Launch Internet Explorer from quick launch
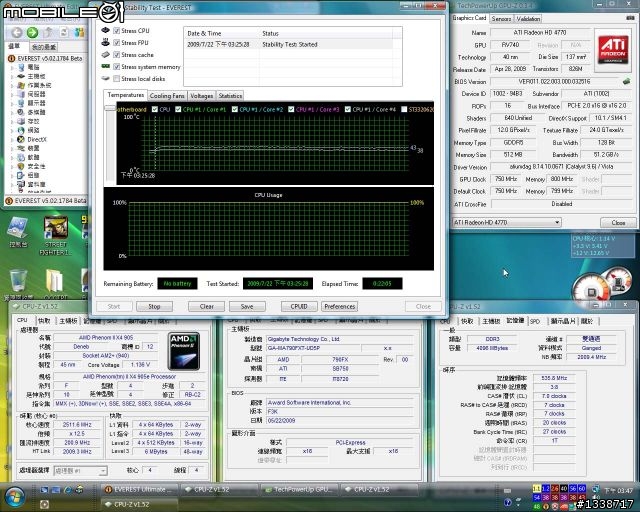 pos(68,489)
